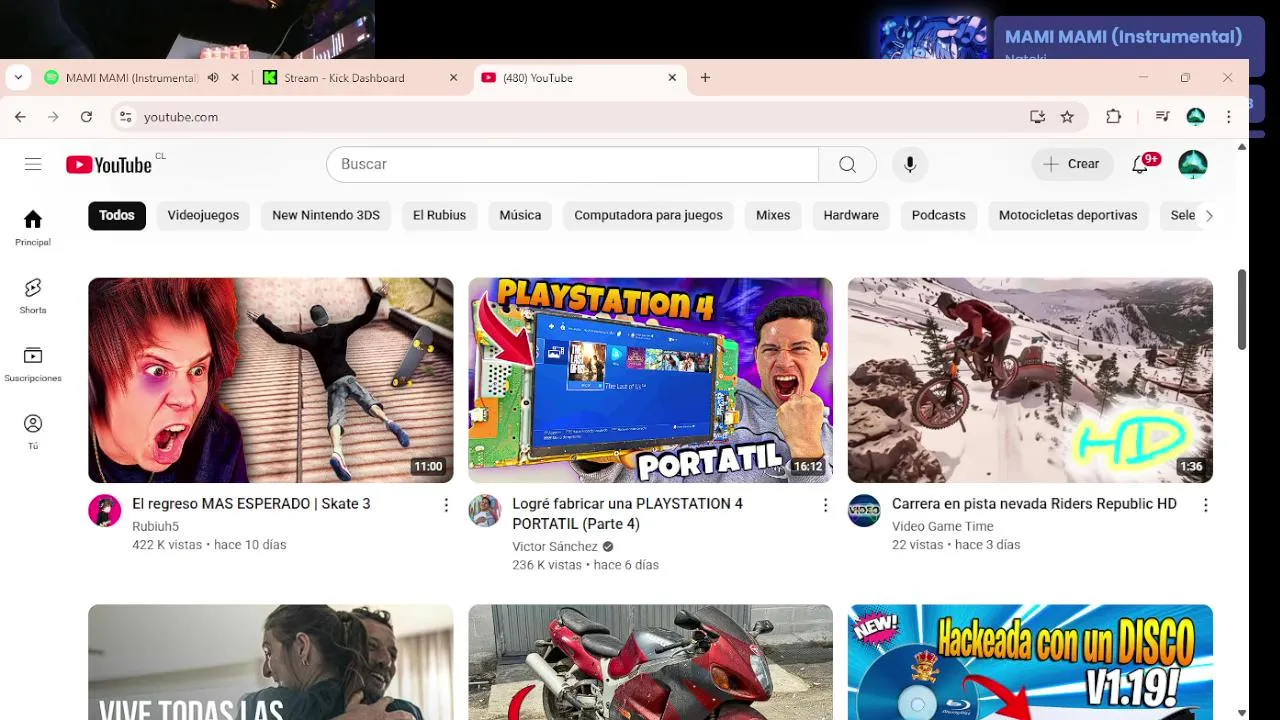Filter by Computadora para juegos chip
1280x720 pixels.
(648, 215)
